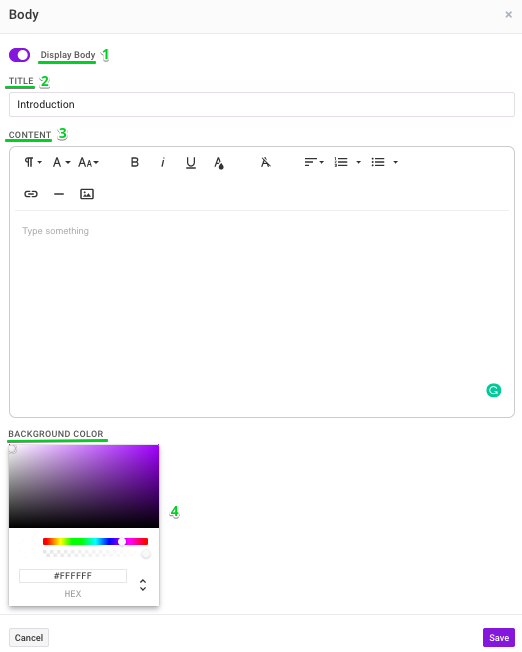Open the text color picker icon
This screenshot has width=522, height=652.
click(x=219, y=163)
